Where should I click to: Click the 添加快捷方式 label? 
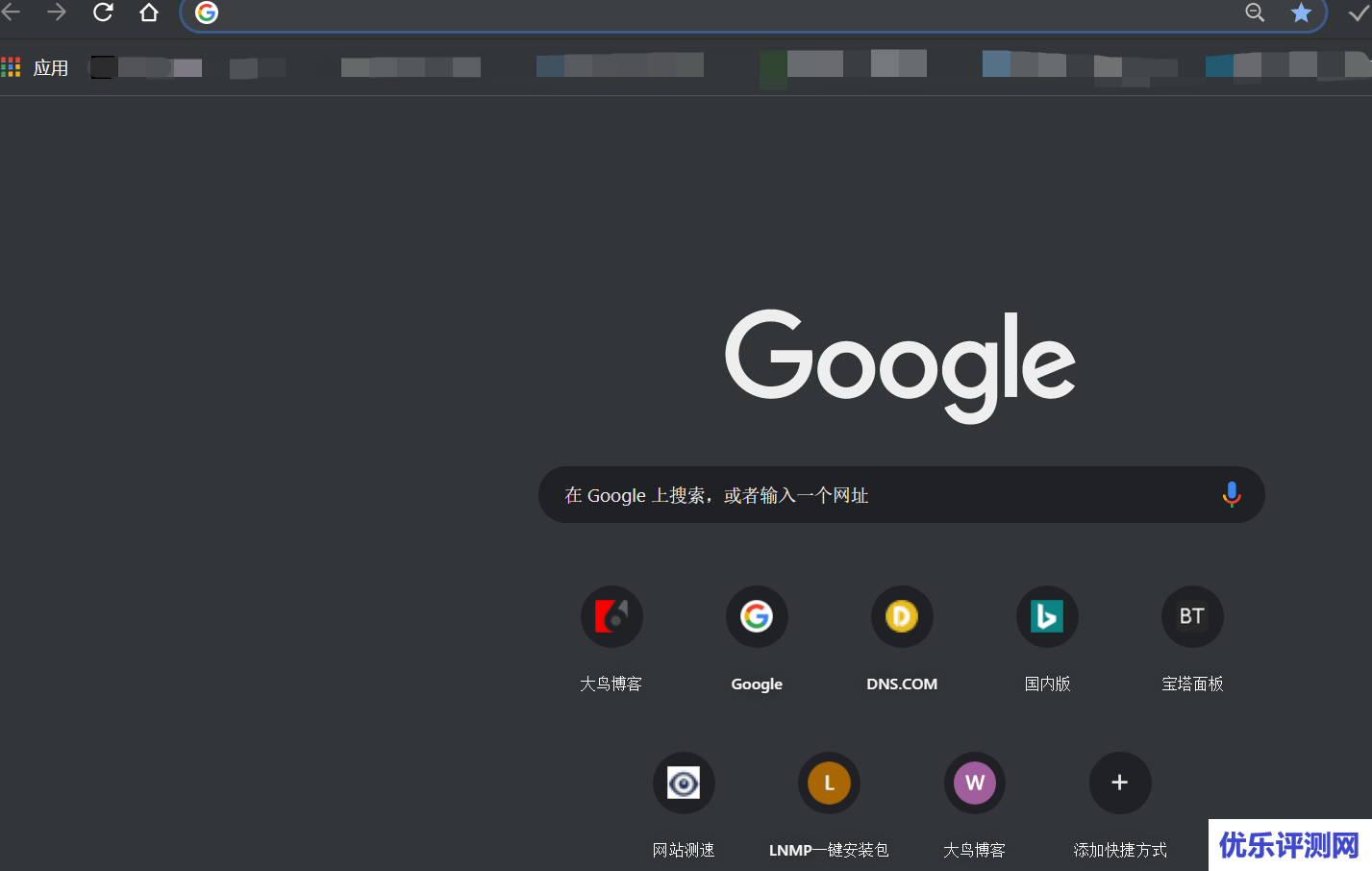click(1120, 850)
